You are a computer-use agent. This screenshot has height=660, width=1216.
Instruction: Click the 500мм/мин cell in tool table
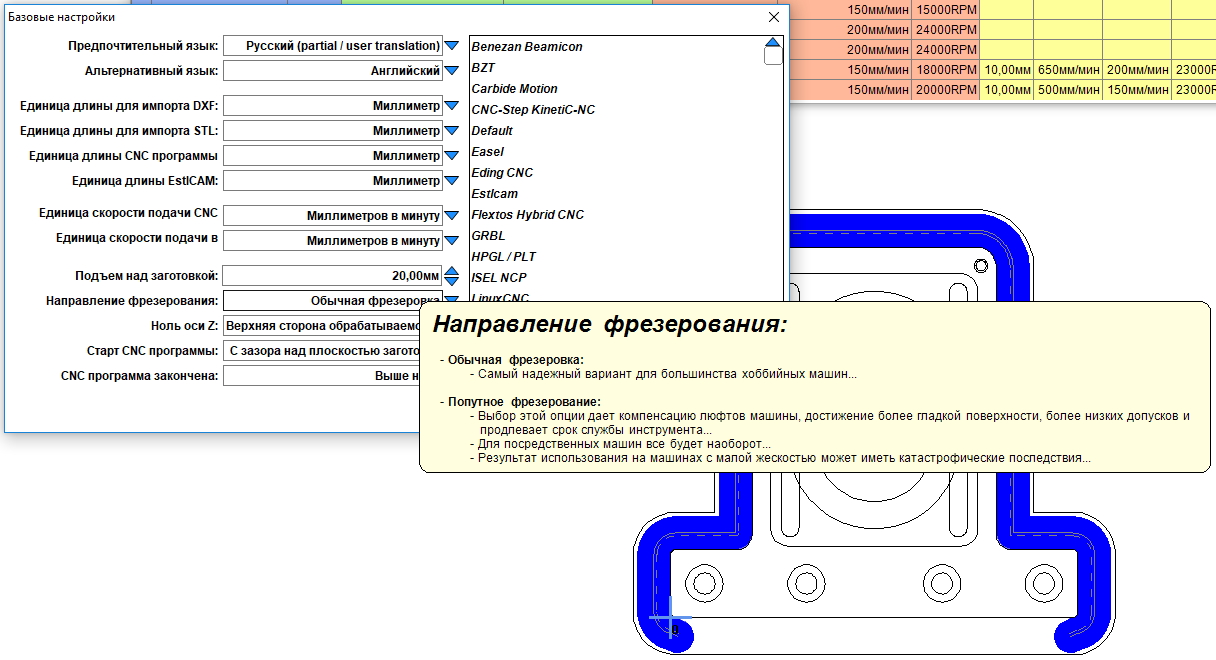point(1068,90)
